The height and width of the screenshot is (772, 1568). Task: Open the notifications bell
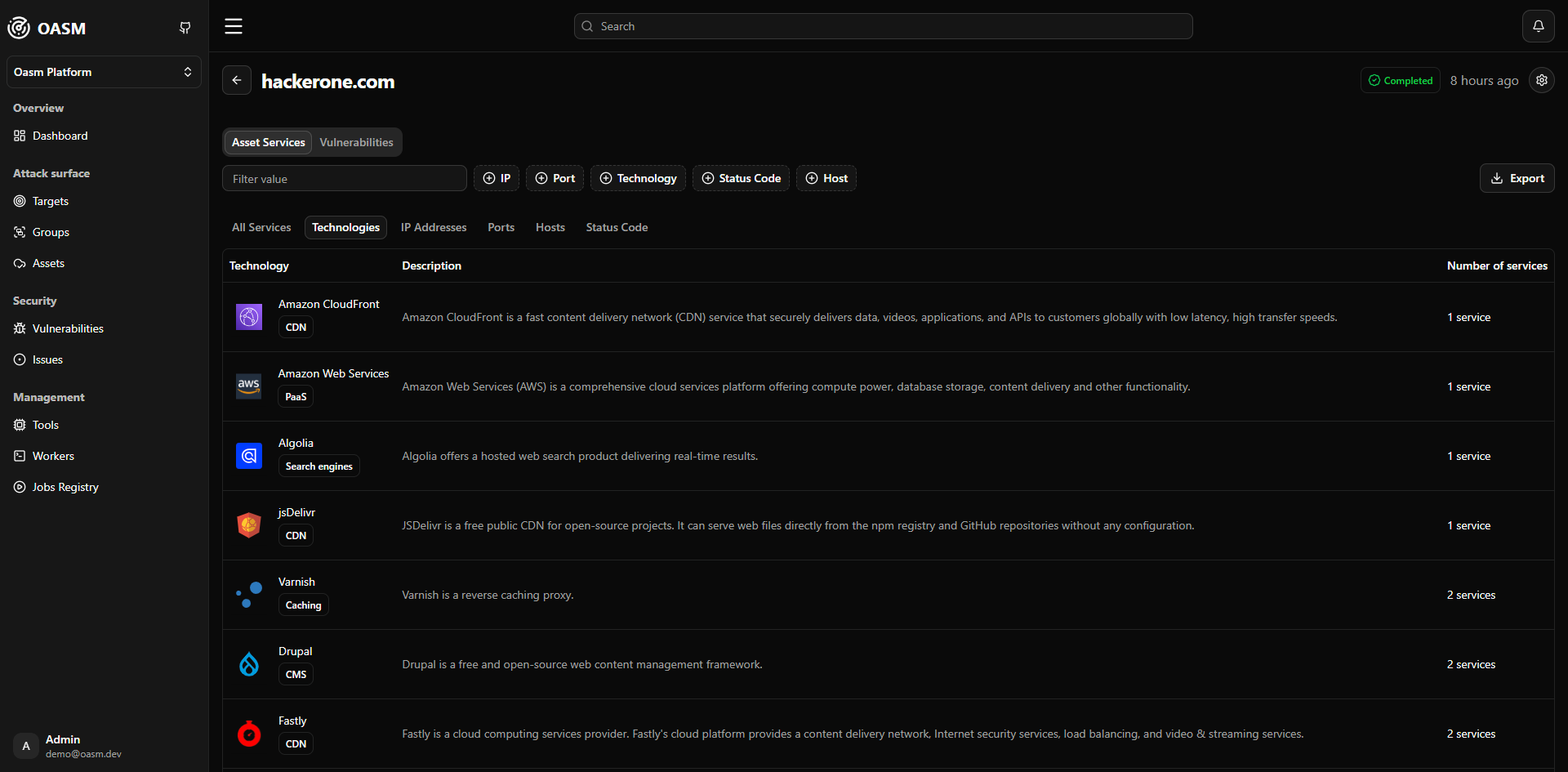pyautogui.click(x=1538, y=26)
